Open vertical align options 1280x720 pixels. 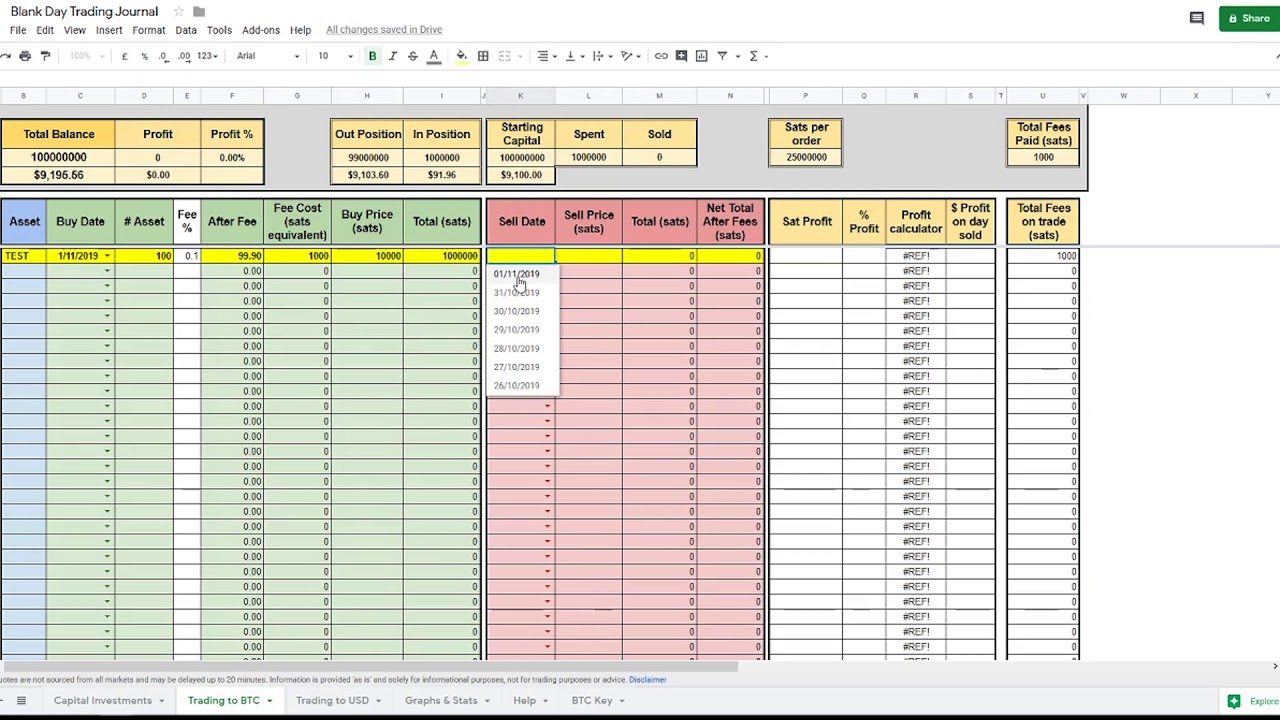pos(573,56)
